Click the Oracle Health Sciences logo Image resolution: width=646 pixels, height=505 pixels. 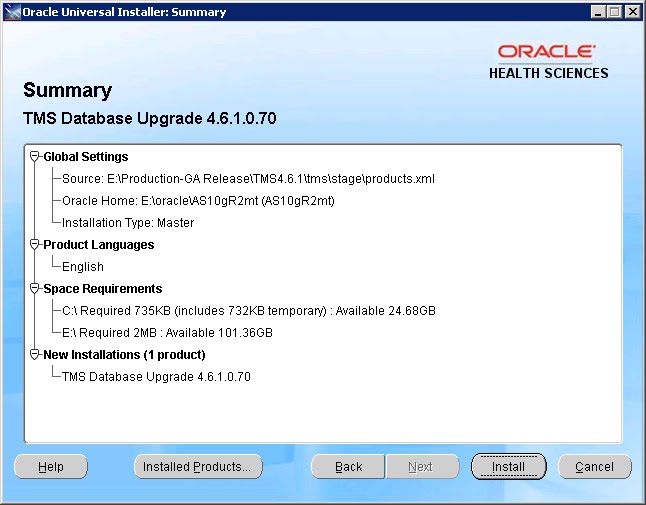pyautogui.click(x=548, y=62)
